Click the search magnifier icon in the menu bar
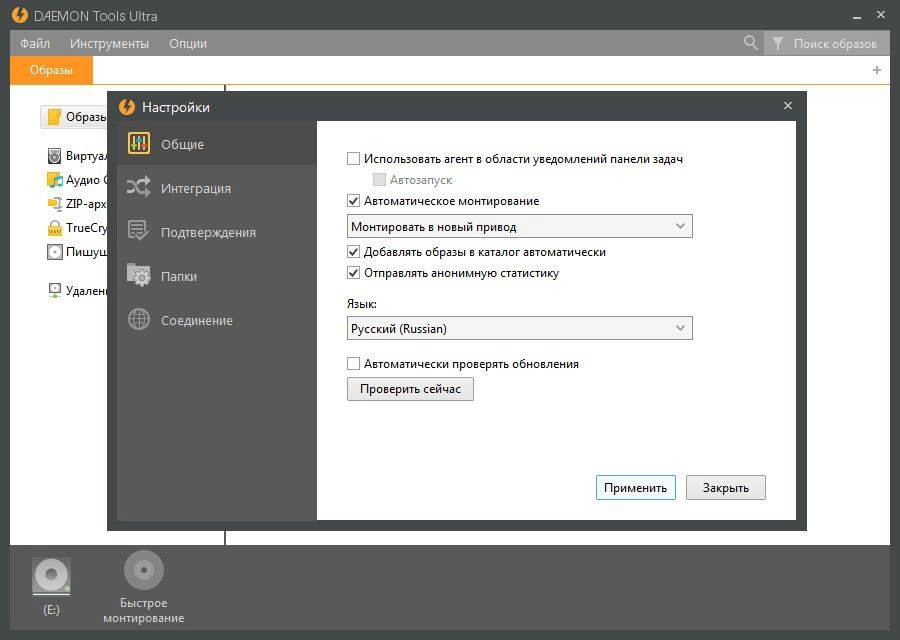The height and width of the screenshot is (640, 900). pos(750,42)
